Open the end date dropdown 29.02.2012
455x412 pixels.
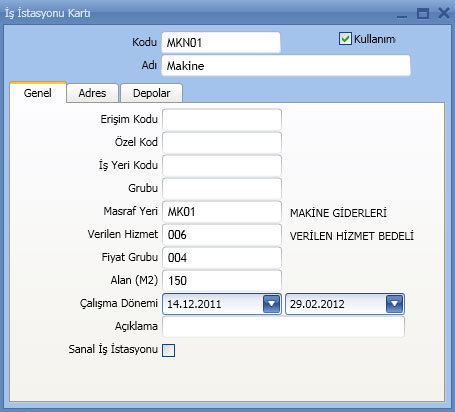click(x=394, y=304)
